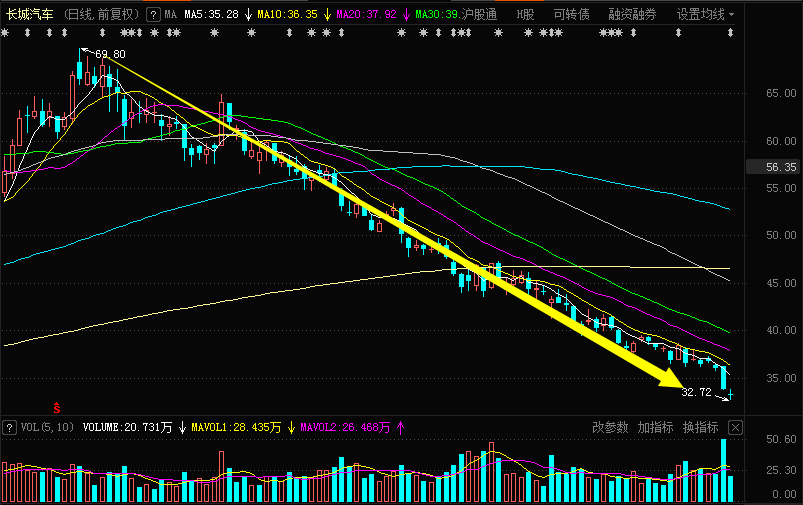Click the help question-mark icon beside 前复权
Viewport: 803px width, 505px height.
(x=151, y=15)
